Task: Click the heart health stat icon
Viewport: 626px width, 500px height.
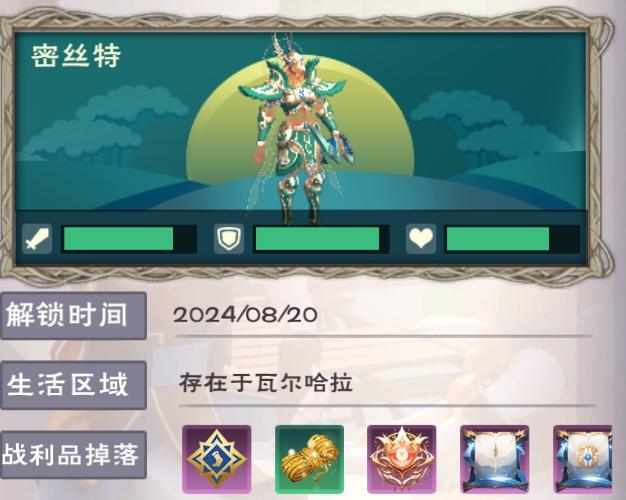Action: (421, 239)
